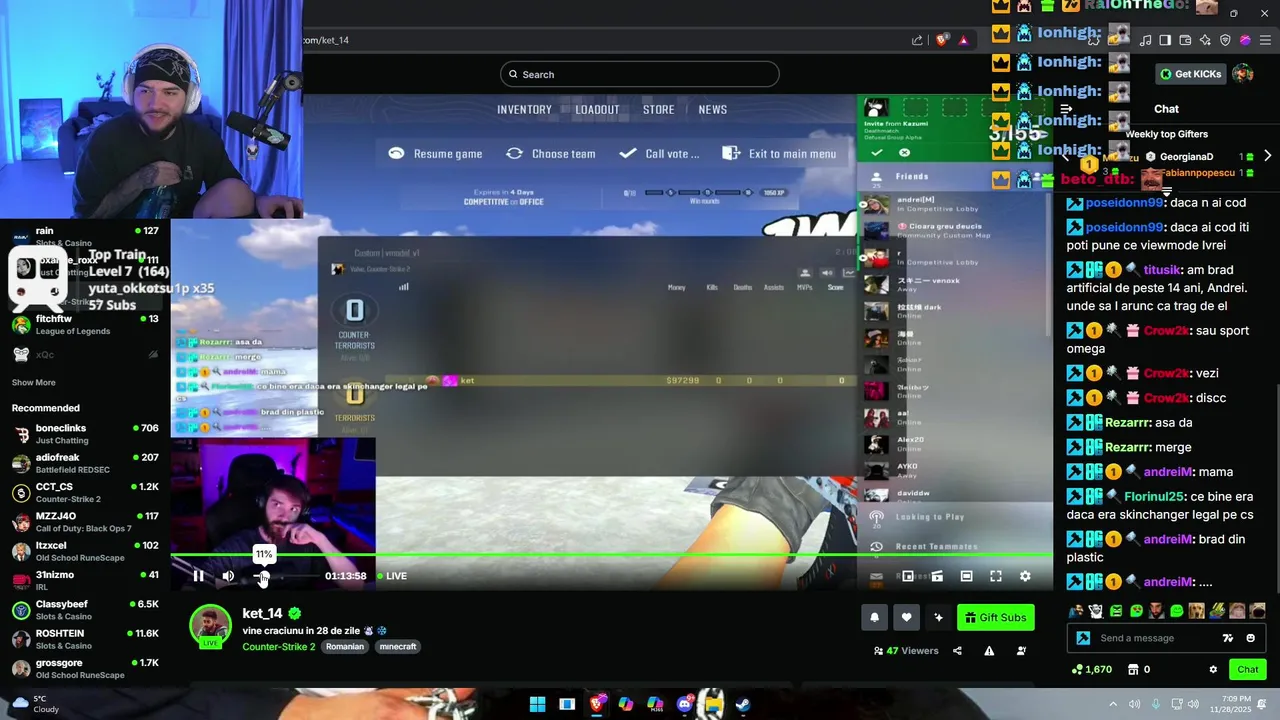This screenshot has height=720, width=1280.
Task: Open ket_14 channel avatar
Action: pos(210,626)
